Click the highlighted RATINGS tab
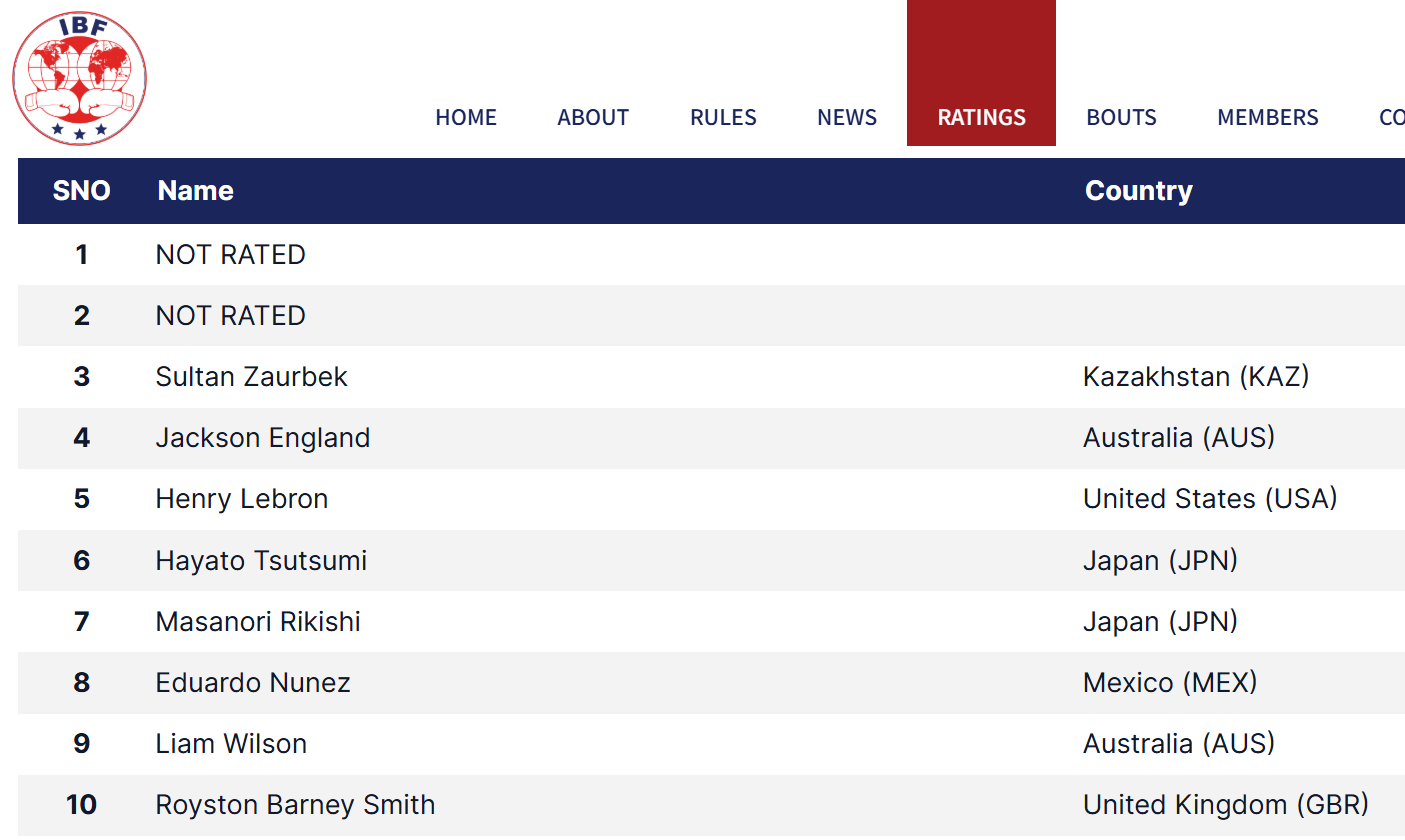 (981, 73)
